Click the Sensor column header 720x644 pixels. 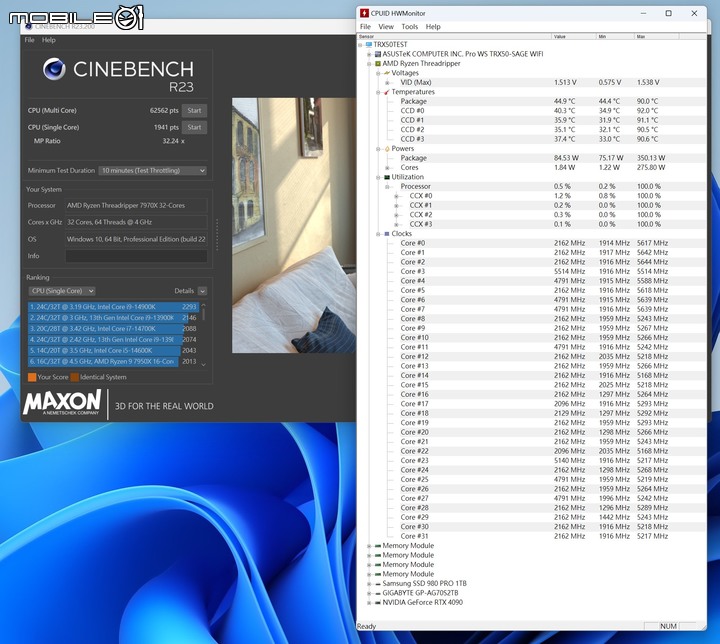tap(454, 36)
